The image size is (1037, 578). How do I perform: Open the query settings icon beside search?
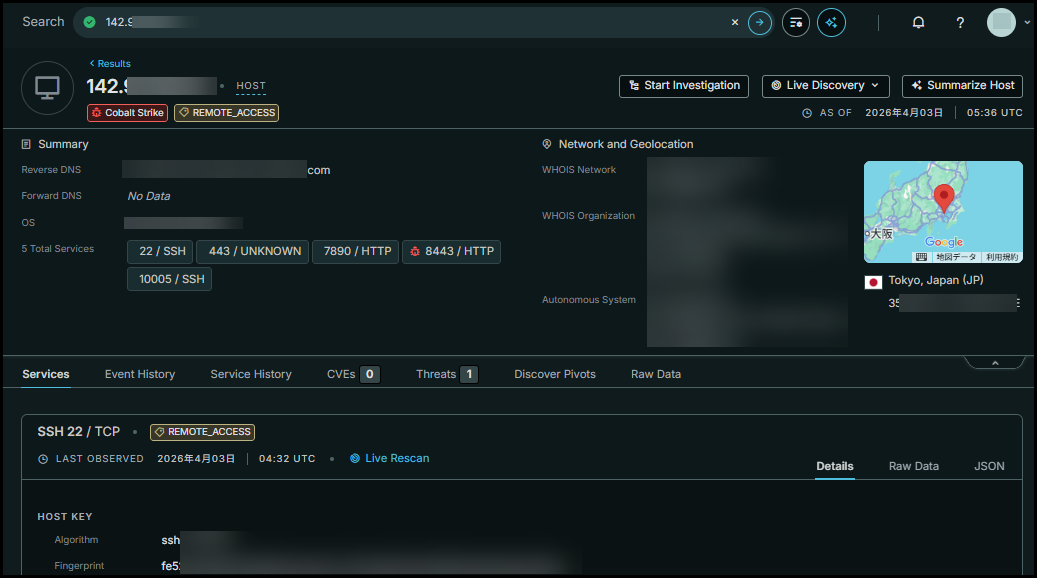796,22
